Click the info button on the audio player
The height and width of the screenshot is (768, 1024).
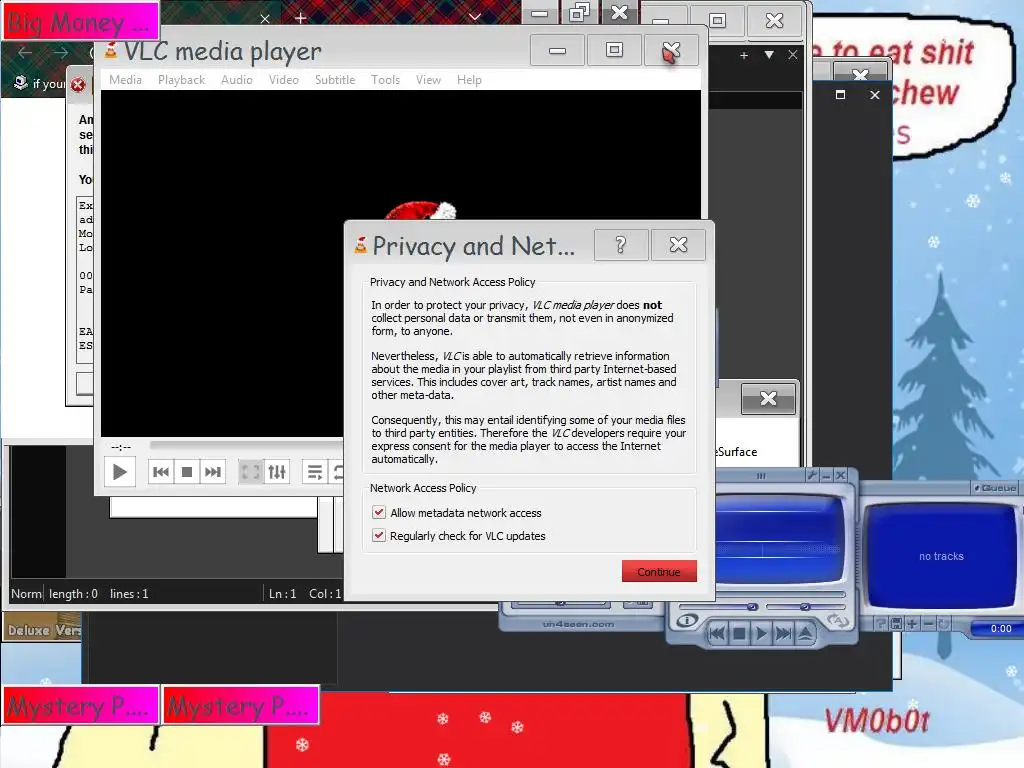(687, 620)
